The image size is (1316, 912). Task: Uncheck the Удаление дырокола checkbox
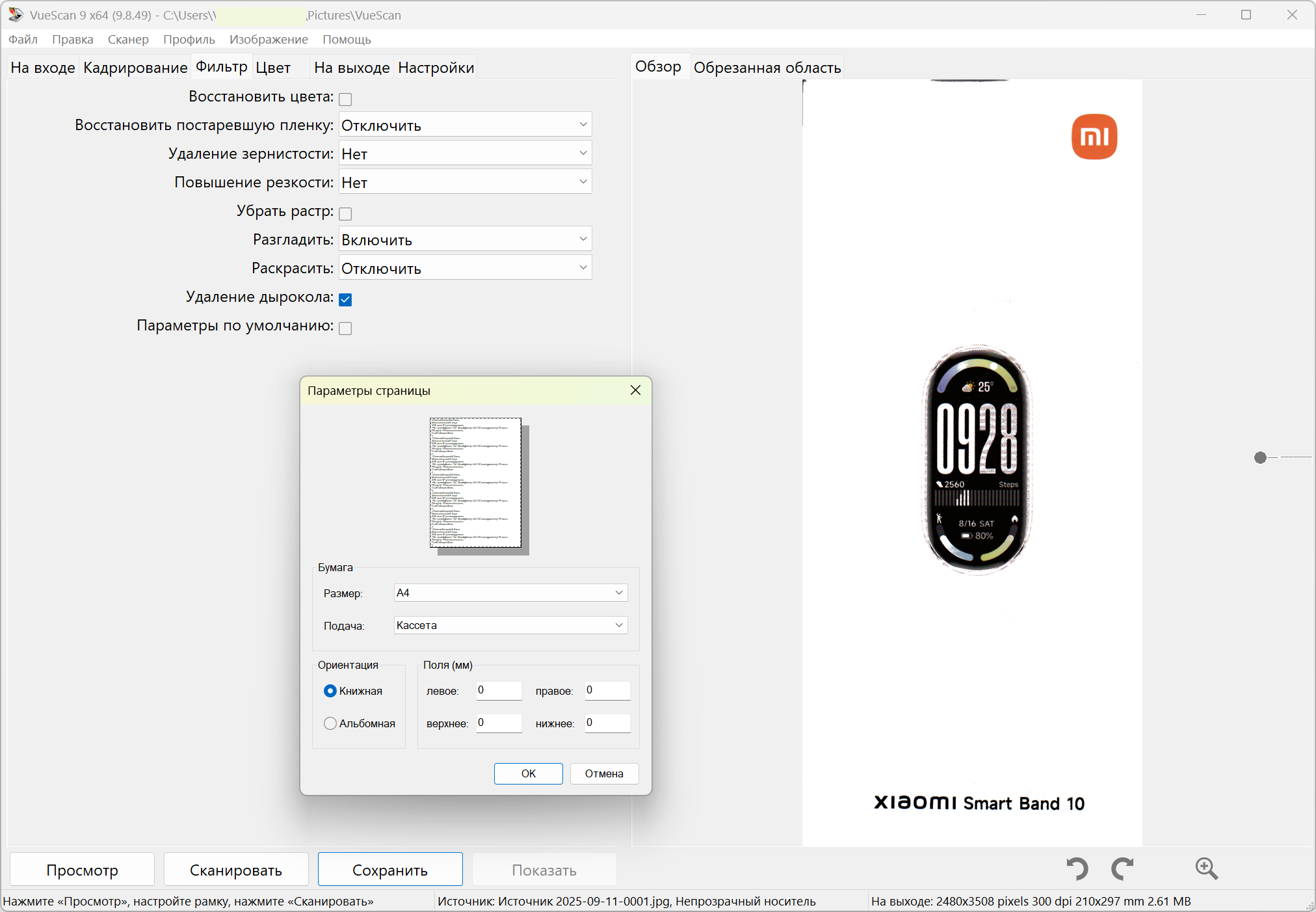345,299
